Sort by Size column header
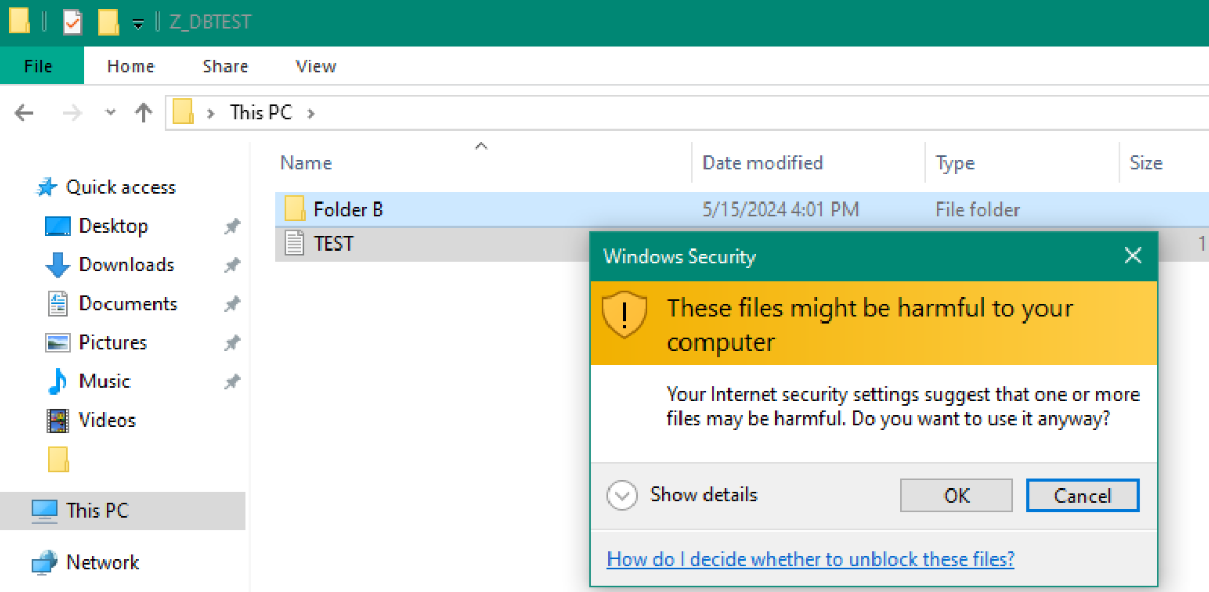Viewport: 1209px width, 592px height. [1146, 163]
